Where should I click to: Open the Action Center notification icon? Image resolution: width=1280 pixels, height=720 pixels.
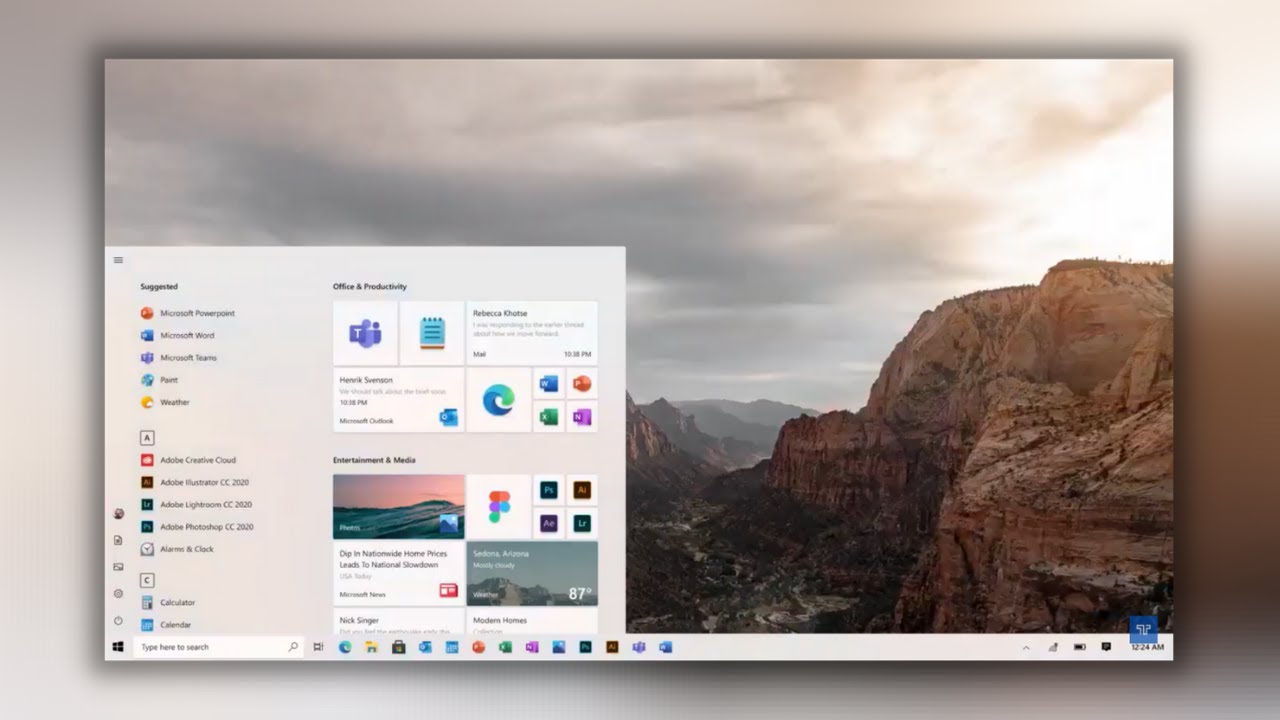coord(1106,647)
